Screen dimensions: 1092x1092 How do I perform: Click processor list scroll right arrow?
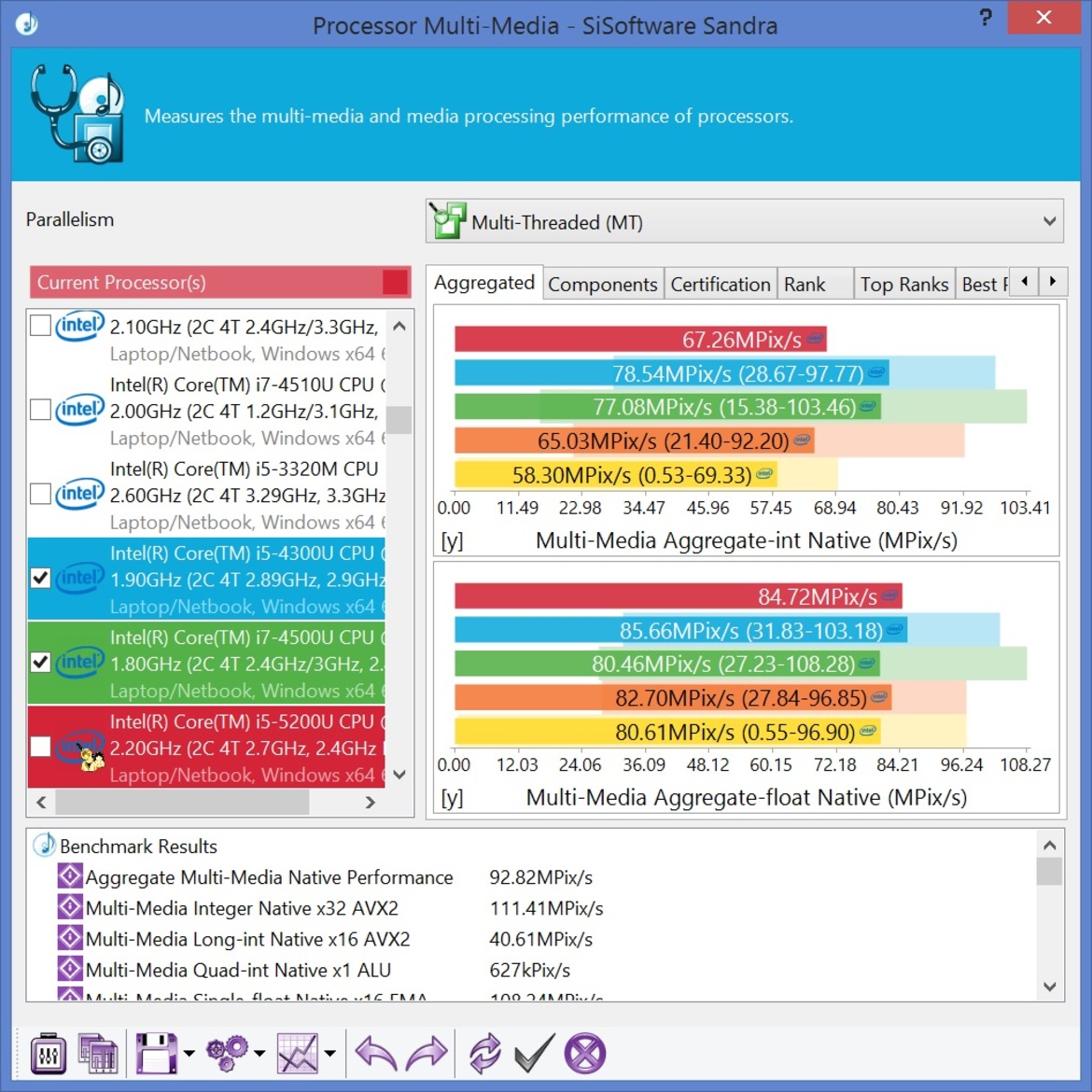click(371, 803)
